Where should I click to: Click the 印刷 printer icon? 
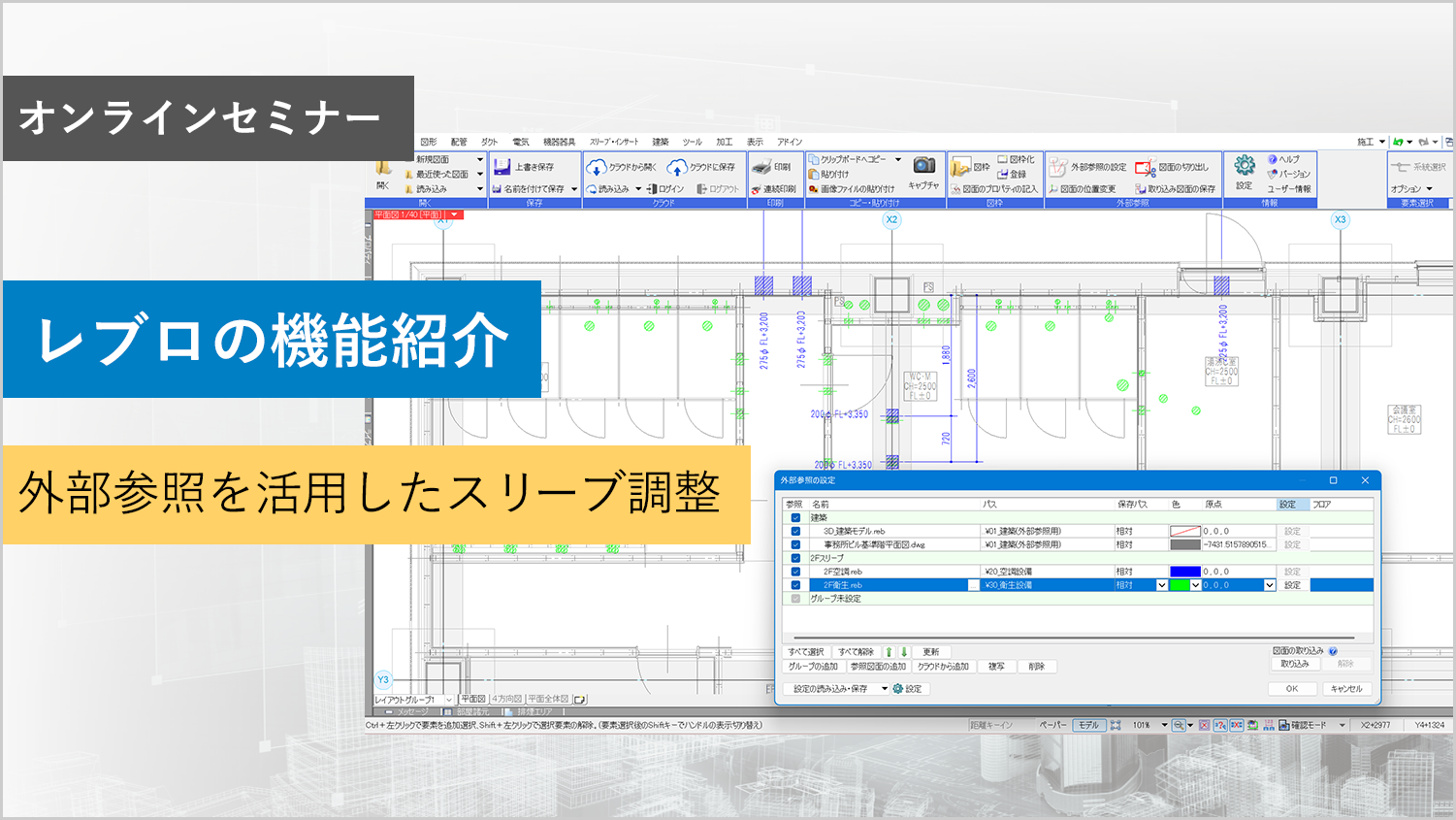click(x=762, y=167)
